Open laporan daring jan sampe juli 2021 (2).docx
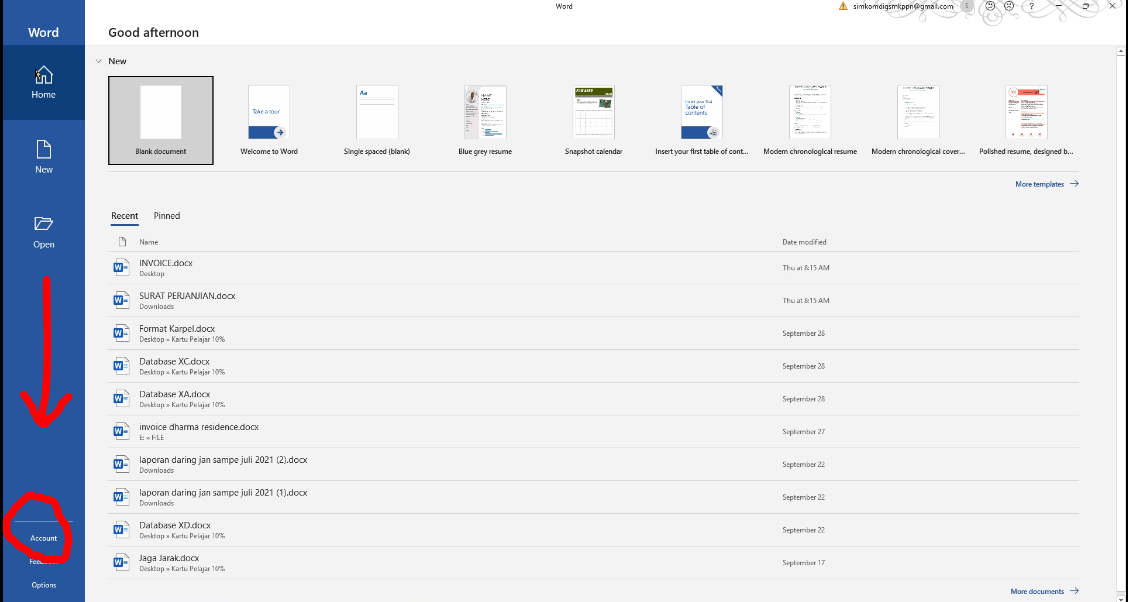1128x602 pixels. tap(223, 460)
